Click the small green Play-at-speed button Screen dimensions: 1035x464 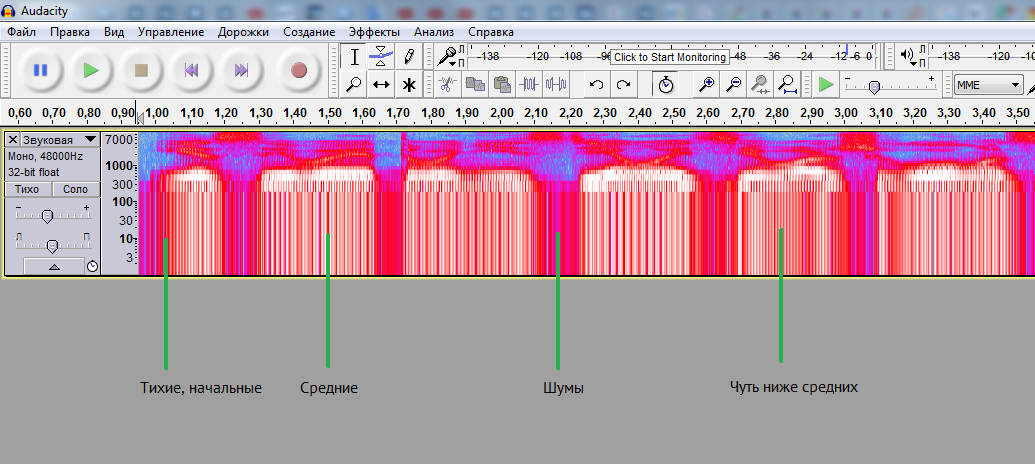pyautogui.click(x=825, y=84)
